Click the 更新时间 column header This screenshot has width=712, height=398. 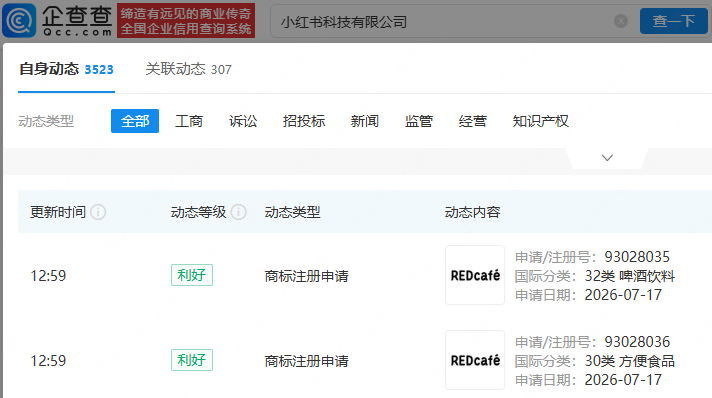58,212
